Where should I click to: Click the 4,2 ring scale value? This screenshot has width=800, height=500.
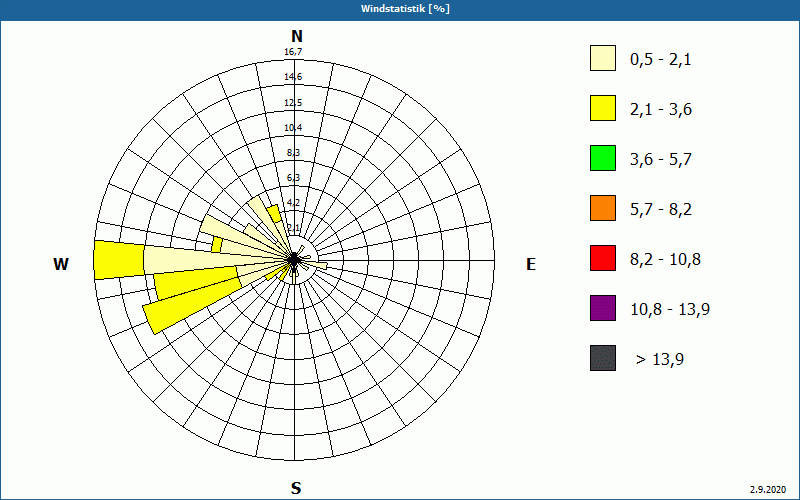pos(293,203)
